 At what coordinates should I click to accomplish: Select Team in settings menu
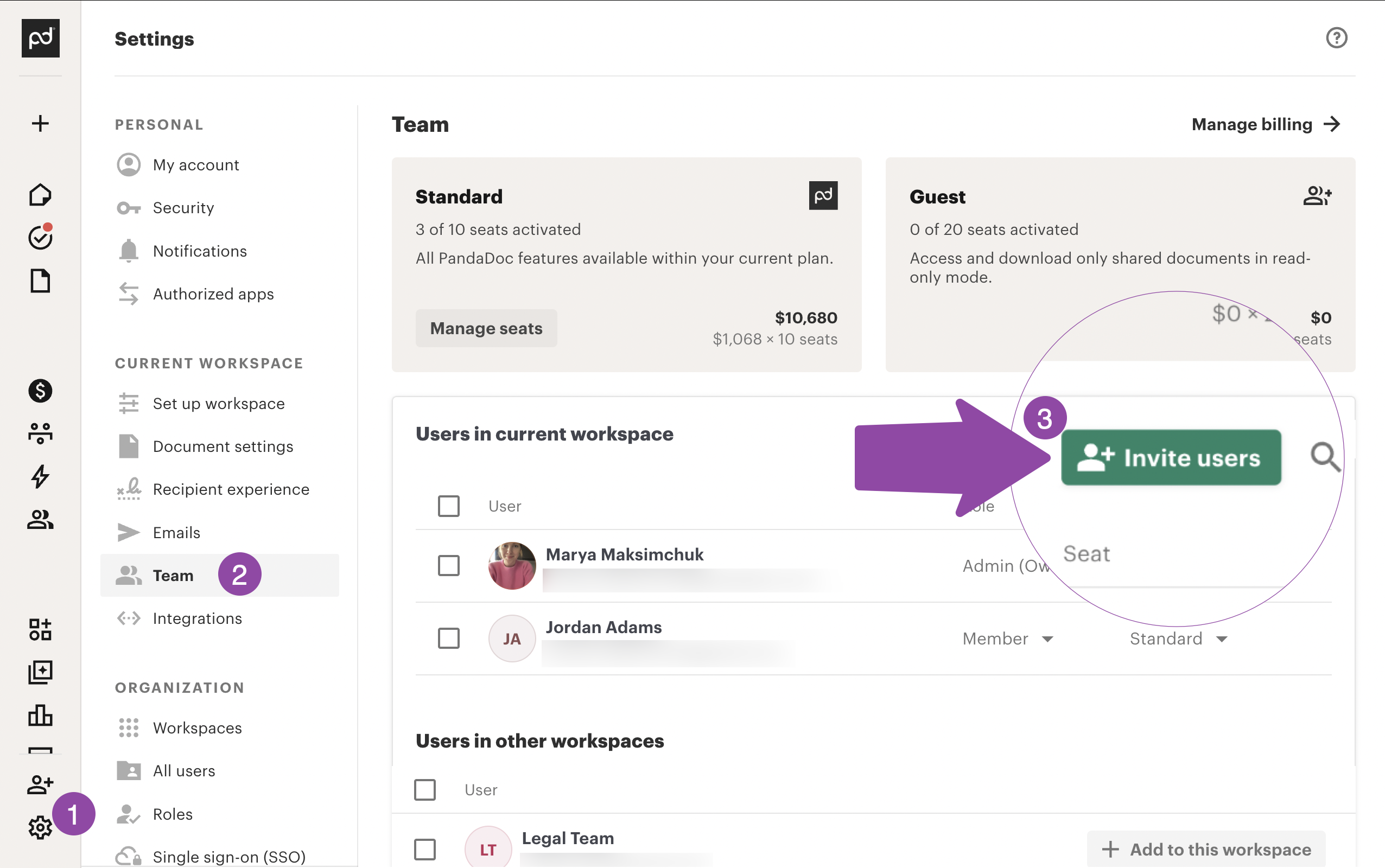[x=219, y=575]
